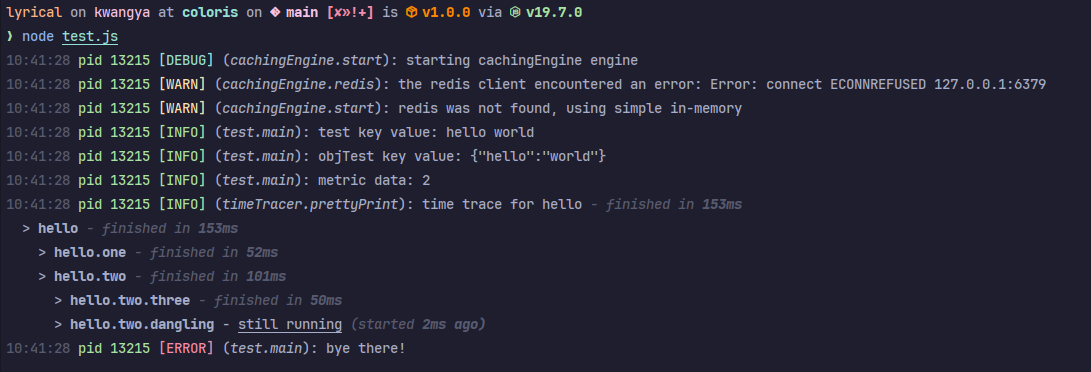Click the [WARN] tag on cachingEngine.redis line
Screen dimensions: 1091x372
point(182,84)
